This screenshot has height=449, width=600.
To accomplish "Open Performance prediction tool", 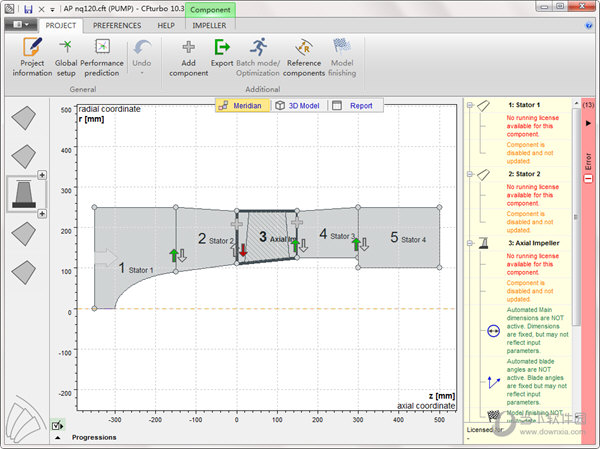I will [x=102, y=57].
